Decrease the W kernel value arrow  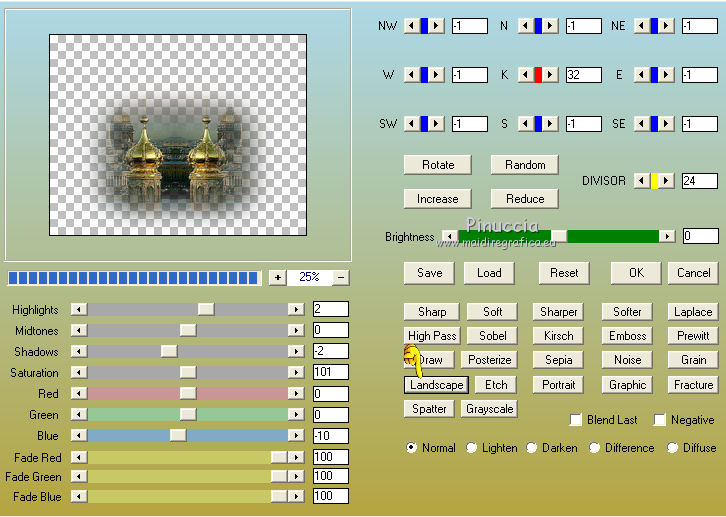(x=412, y=75)
